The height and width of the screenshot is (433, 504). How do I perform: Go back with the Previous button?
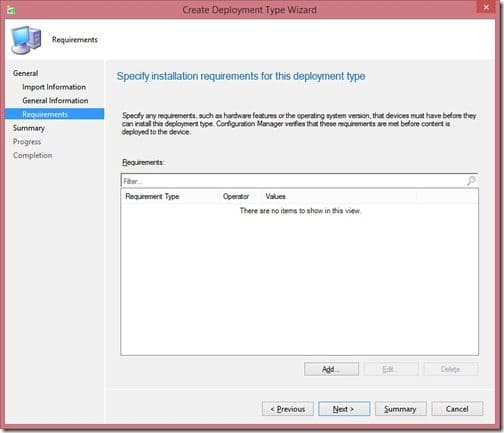(x=288, y=409)
